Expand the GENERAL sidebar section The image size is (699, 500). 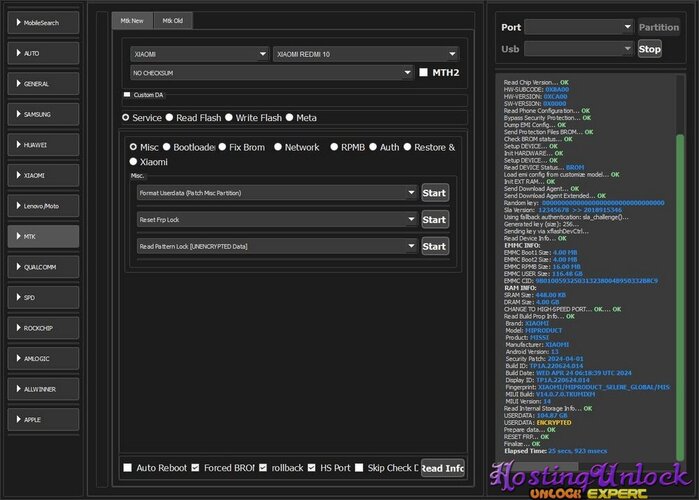(43, 84)
